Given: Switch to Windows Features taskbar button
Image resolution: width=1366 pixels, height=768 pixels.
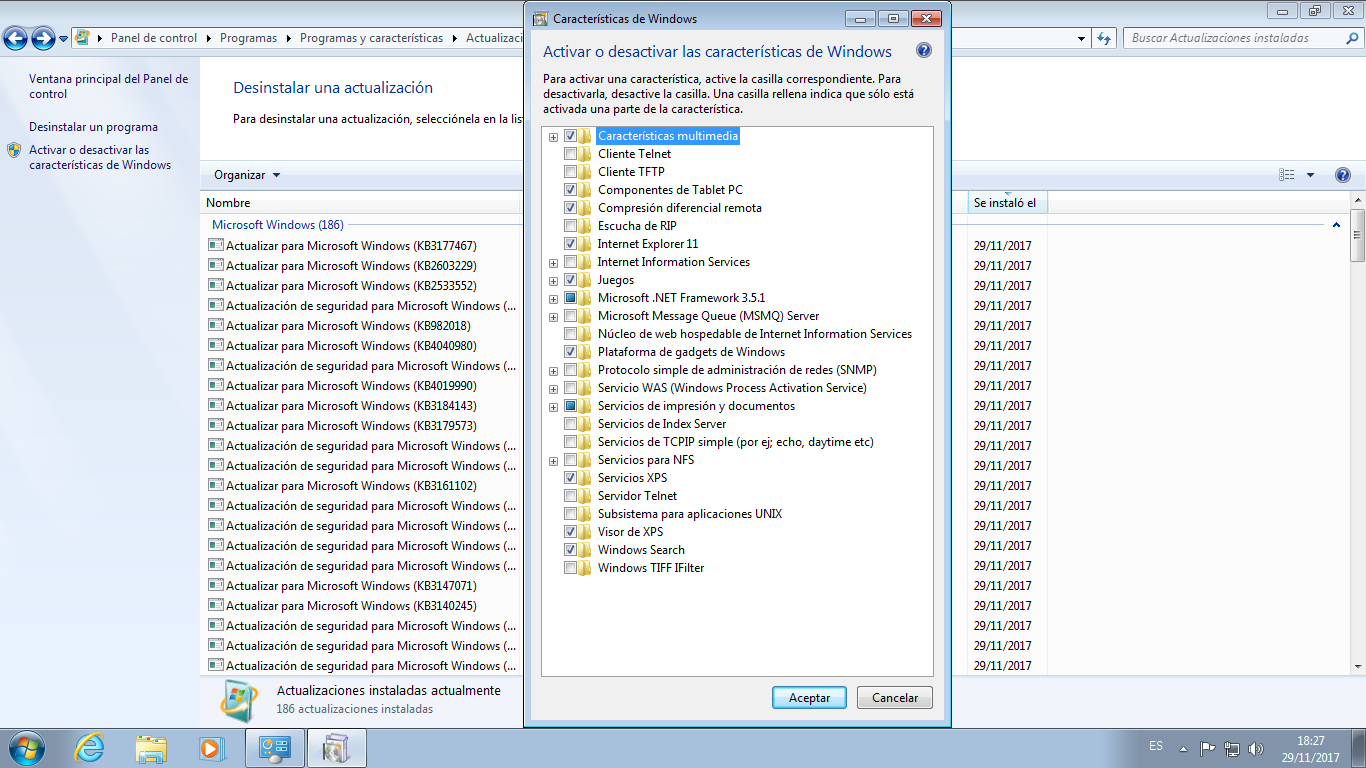Looking at the screenshot, I should 337,748.
